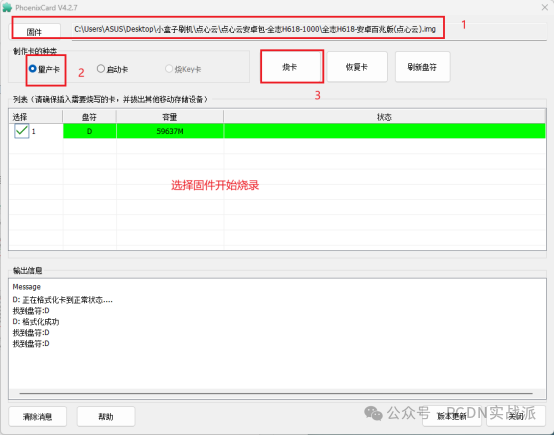Click the 盘符 column header

(89, 117)
